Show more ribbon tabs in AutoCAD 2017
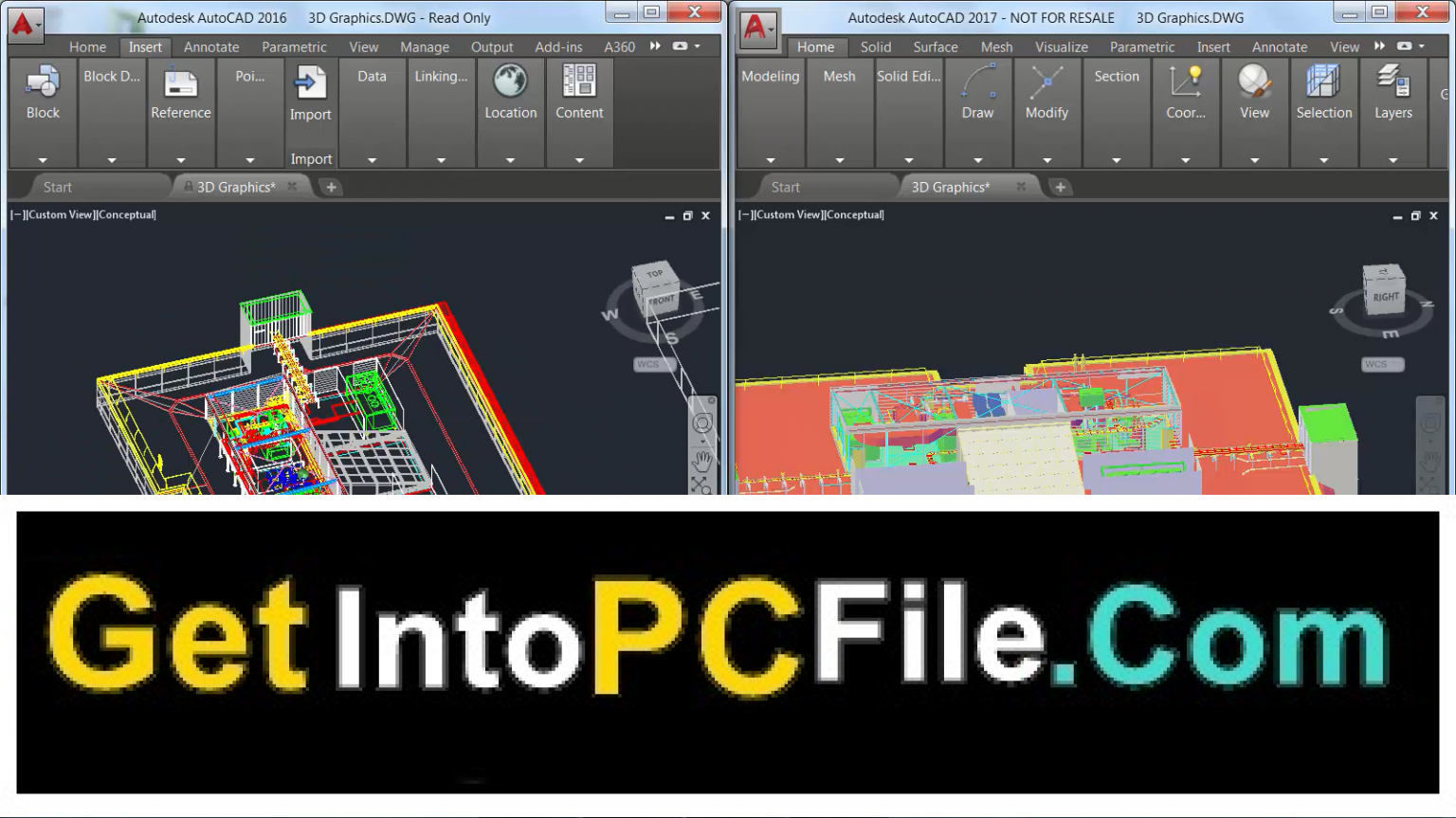 point(1379,45)
